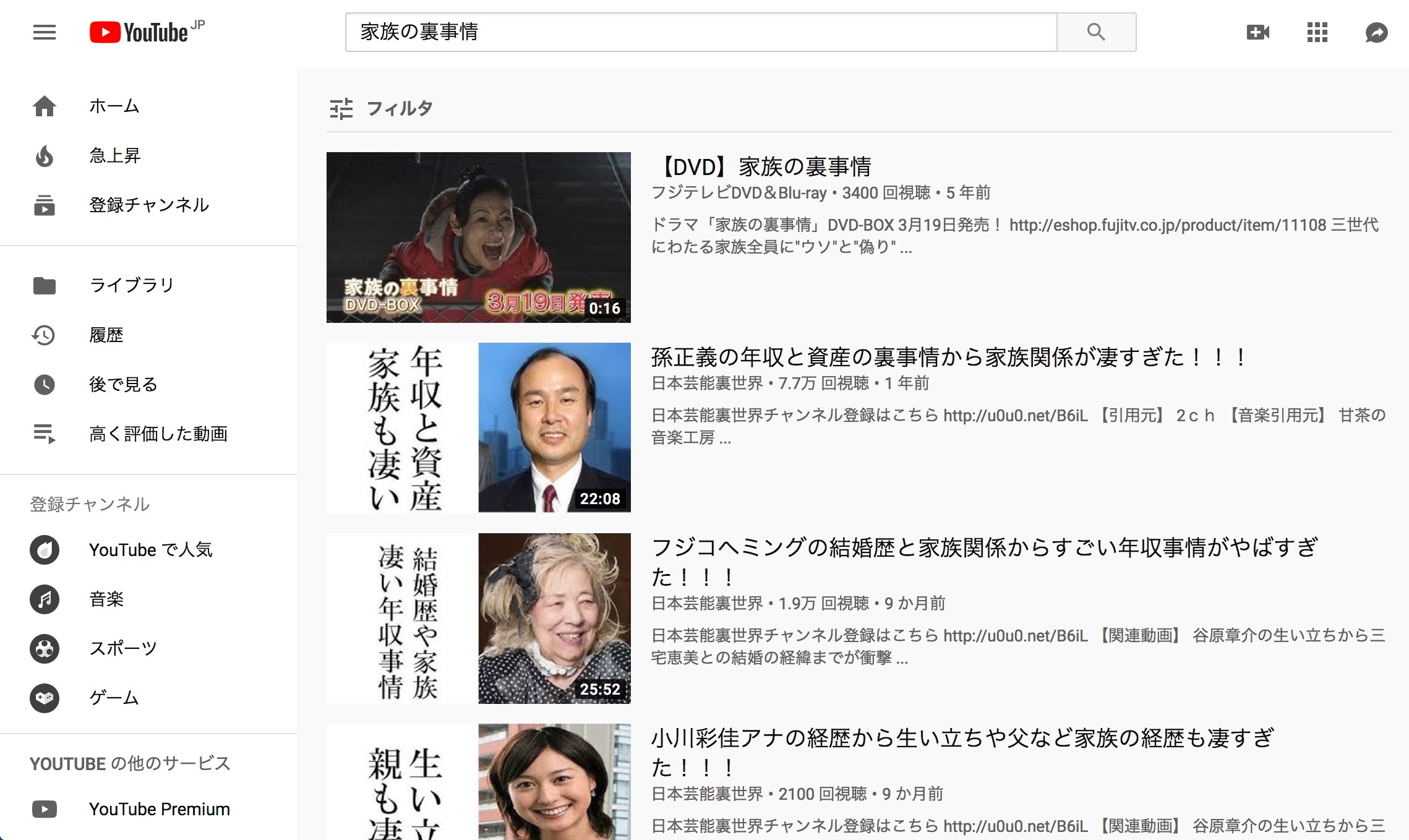Open the messages share bubble icon
The height and width of the screenshot is (840, 1409).
(1377, 32)
